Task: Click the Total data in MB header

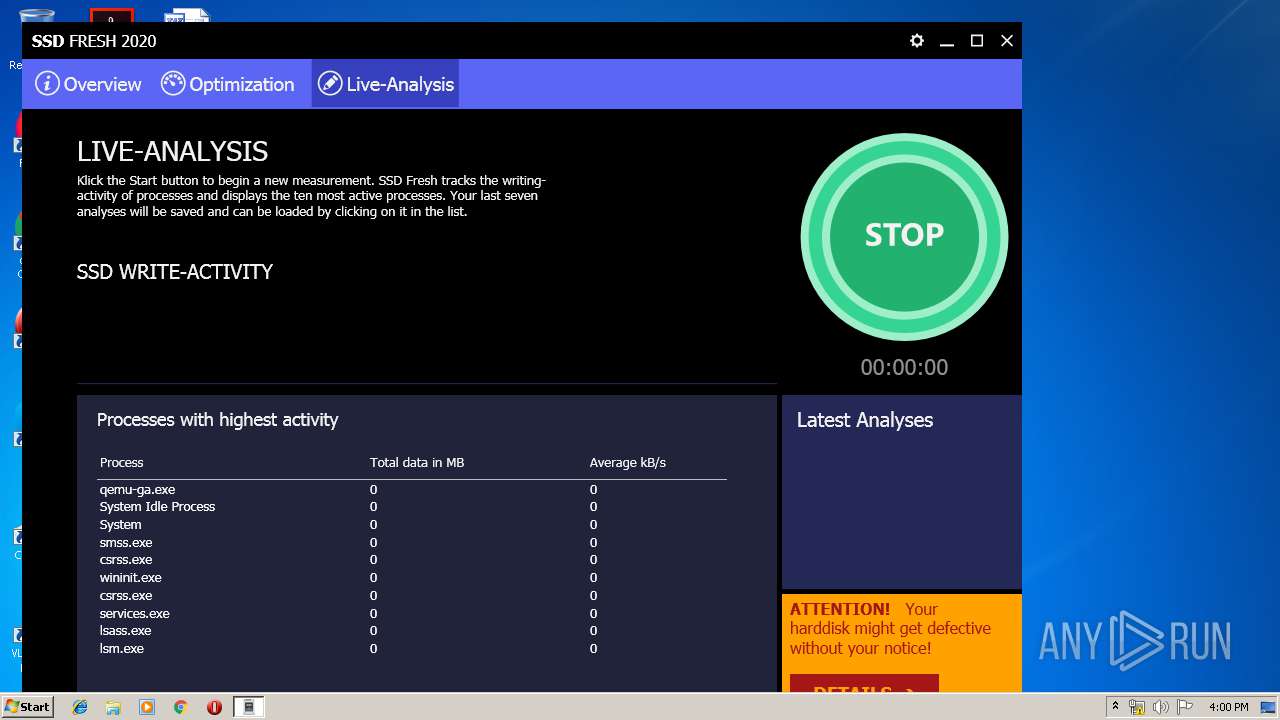Action: 417,462
